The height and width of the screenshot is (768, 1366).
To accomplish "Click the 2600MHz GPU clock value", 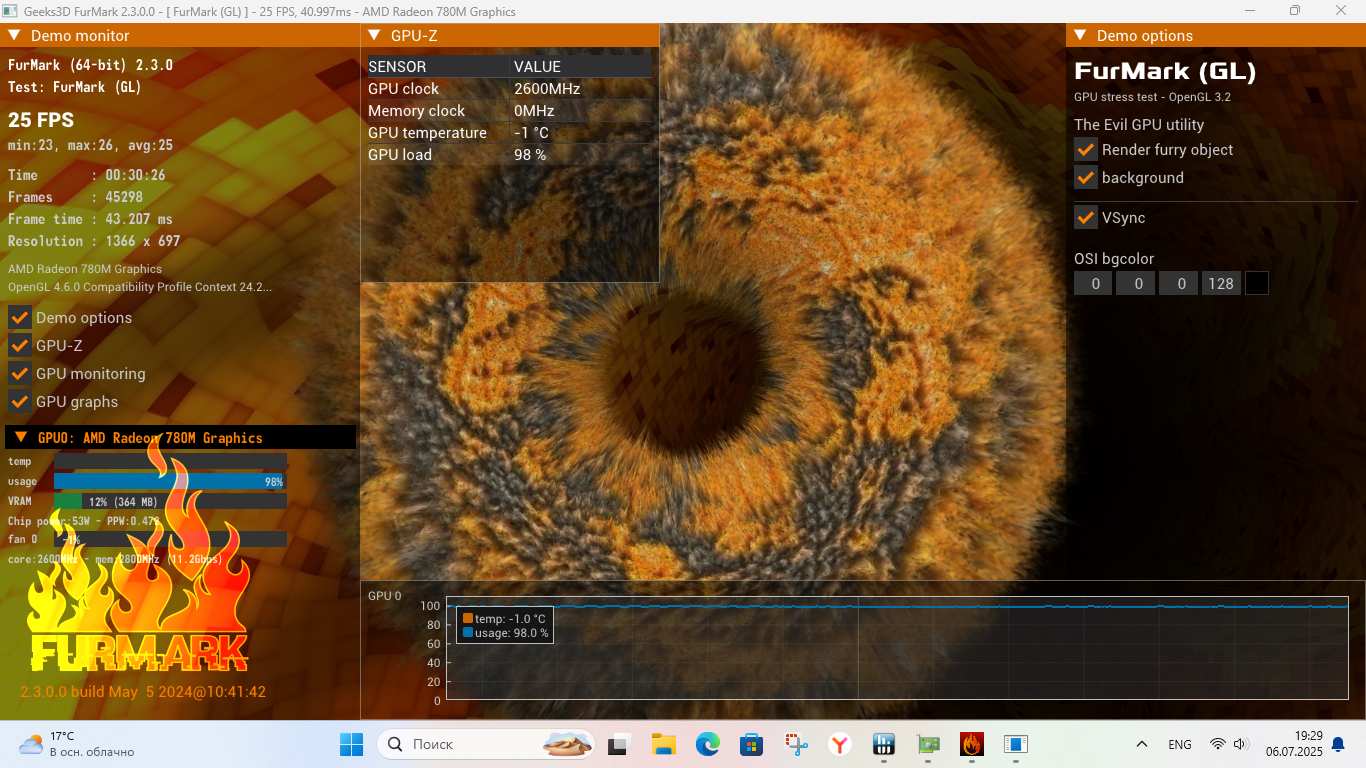I will pyautogui.click(x=547, y=89).
